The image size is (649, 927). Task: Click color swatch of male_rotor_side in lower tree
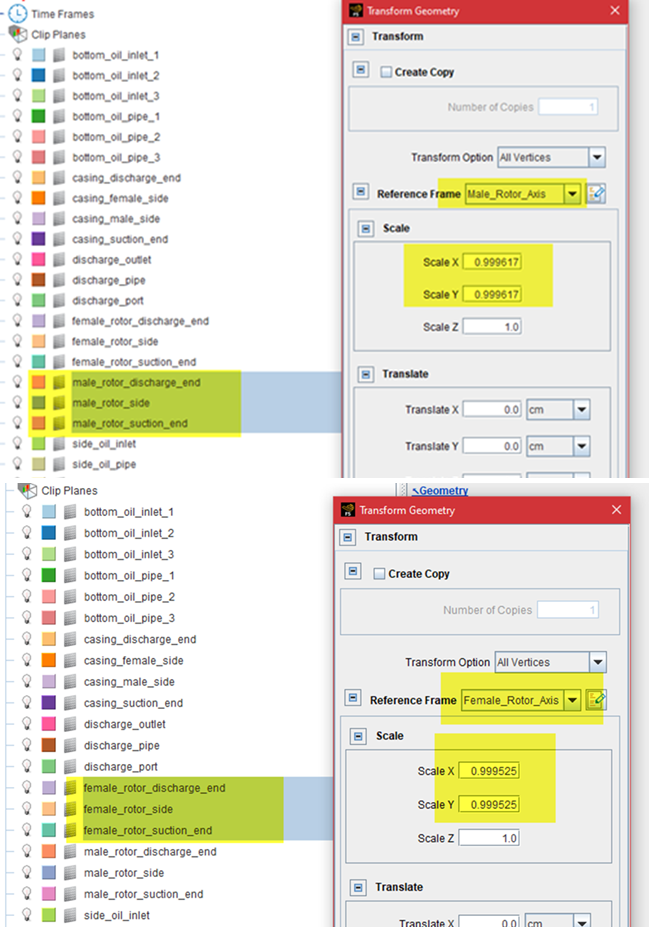[49, 873]
